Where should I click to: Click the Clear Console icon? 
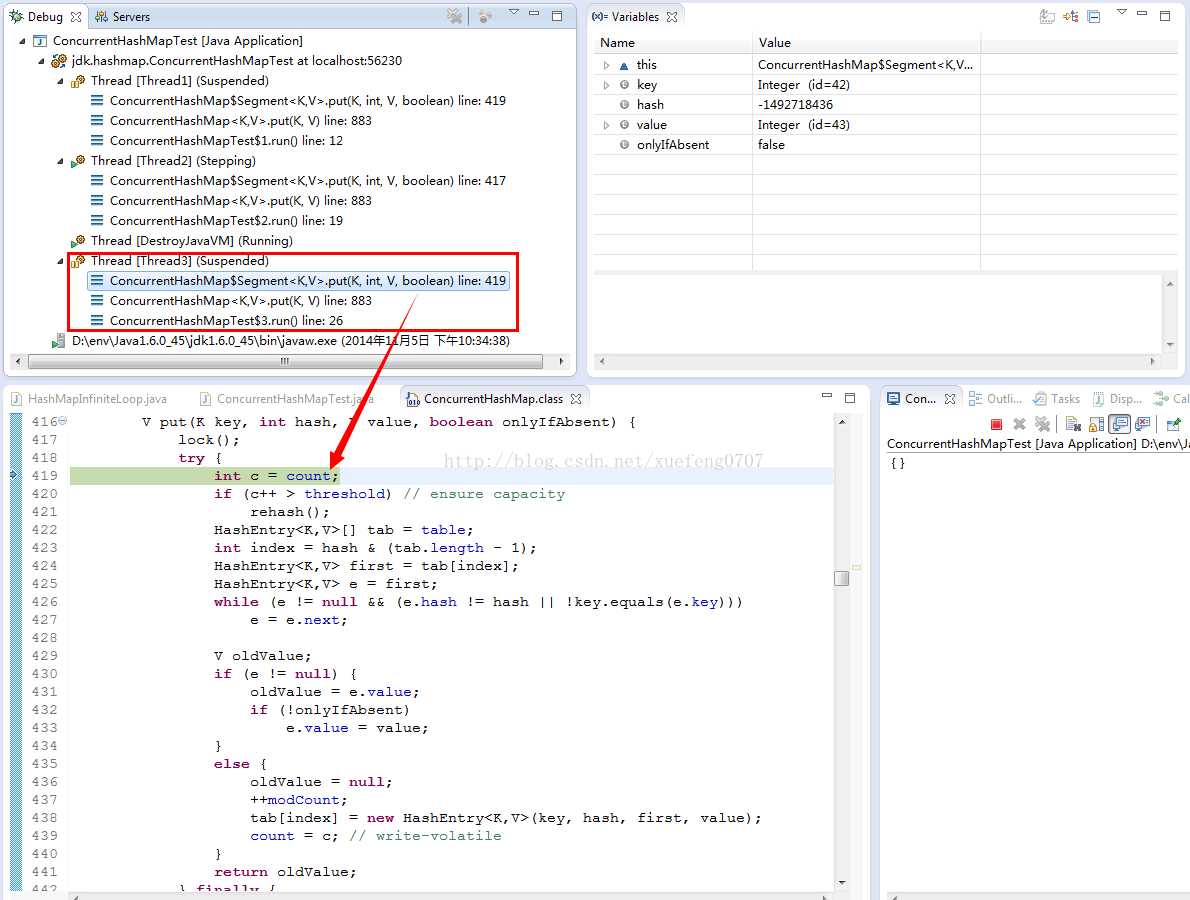pos(1073,424)
